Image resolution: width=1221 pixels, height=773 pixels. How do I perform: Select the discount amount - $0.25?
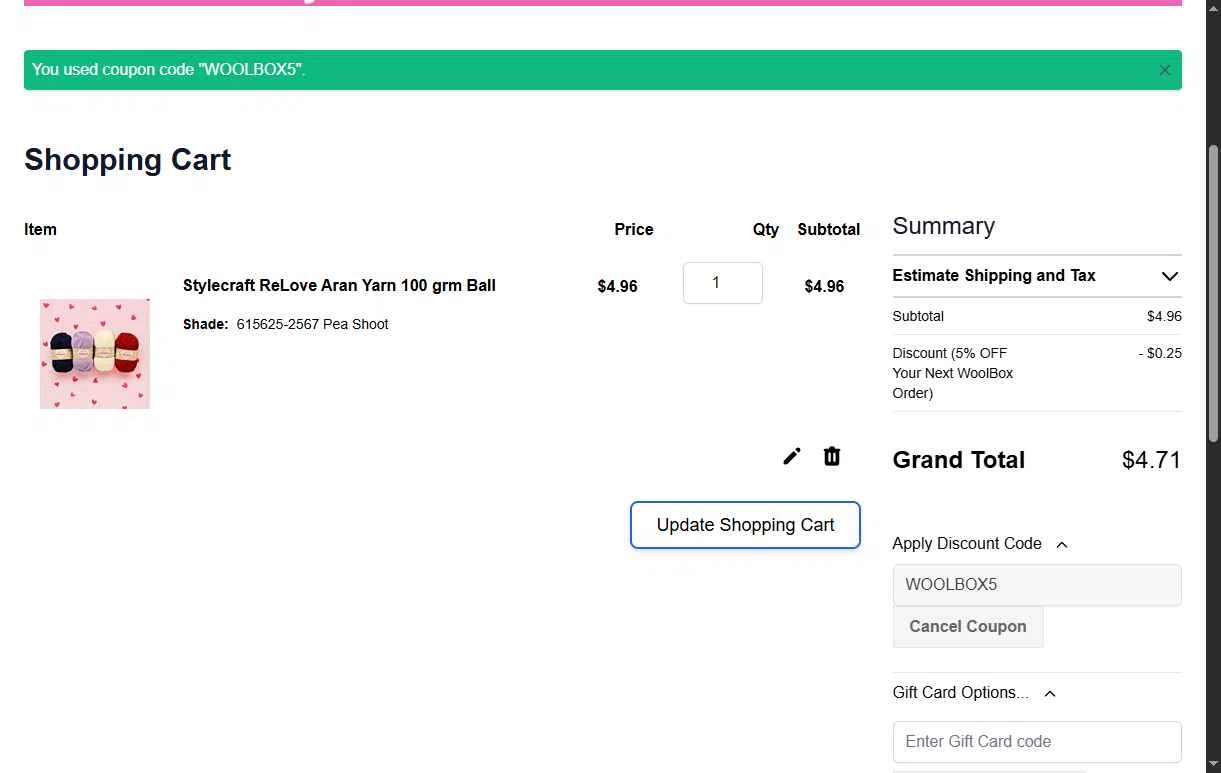tap(1160, 353)
